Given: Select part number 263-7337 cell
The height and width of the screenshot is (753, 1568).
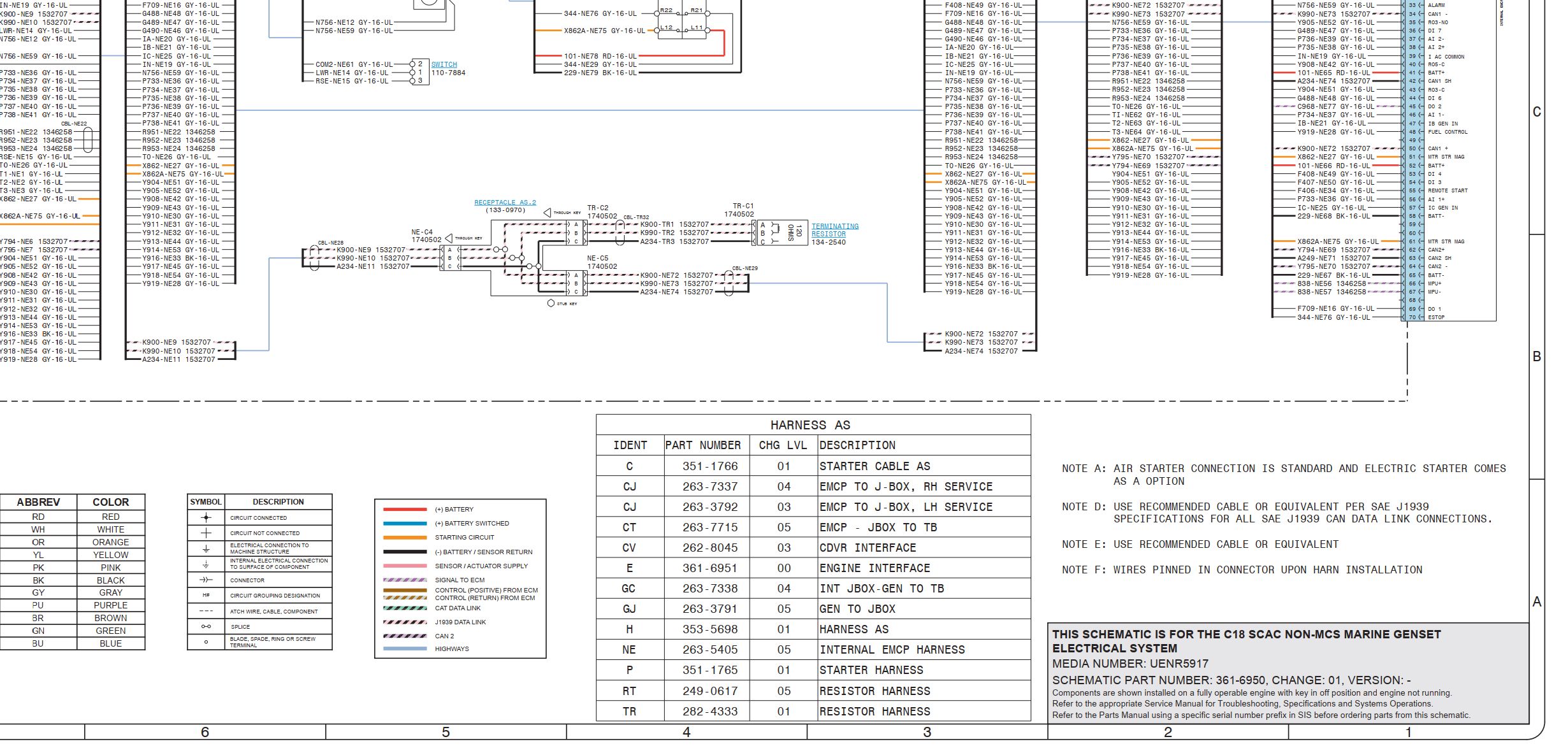Looking at the screenshot, I should click(709, 487).
